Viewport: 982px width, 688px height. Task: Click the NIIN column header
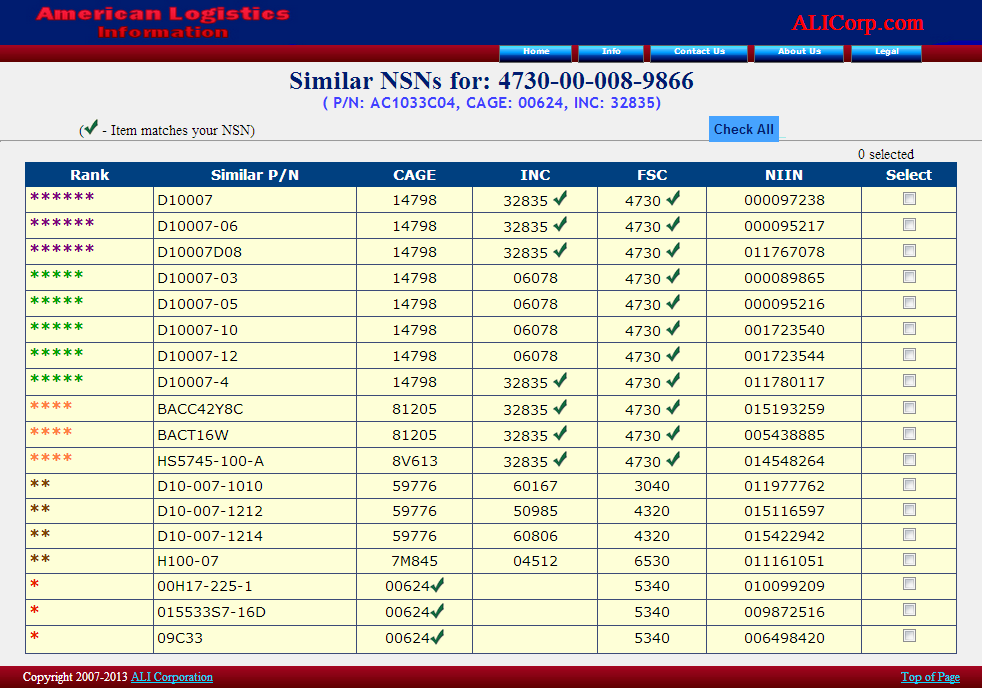(x=784, y=175)
